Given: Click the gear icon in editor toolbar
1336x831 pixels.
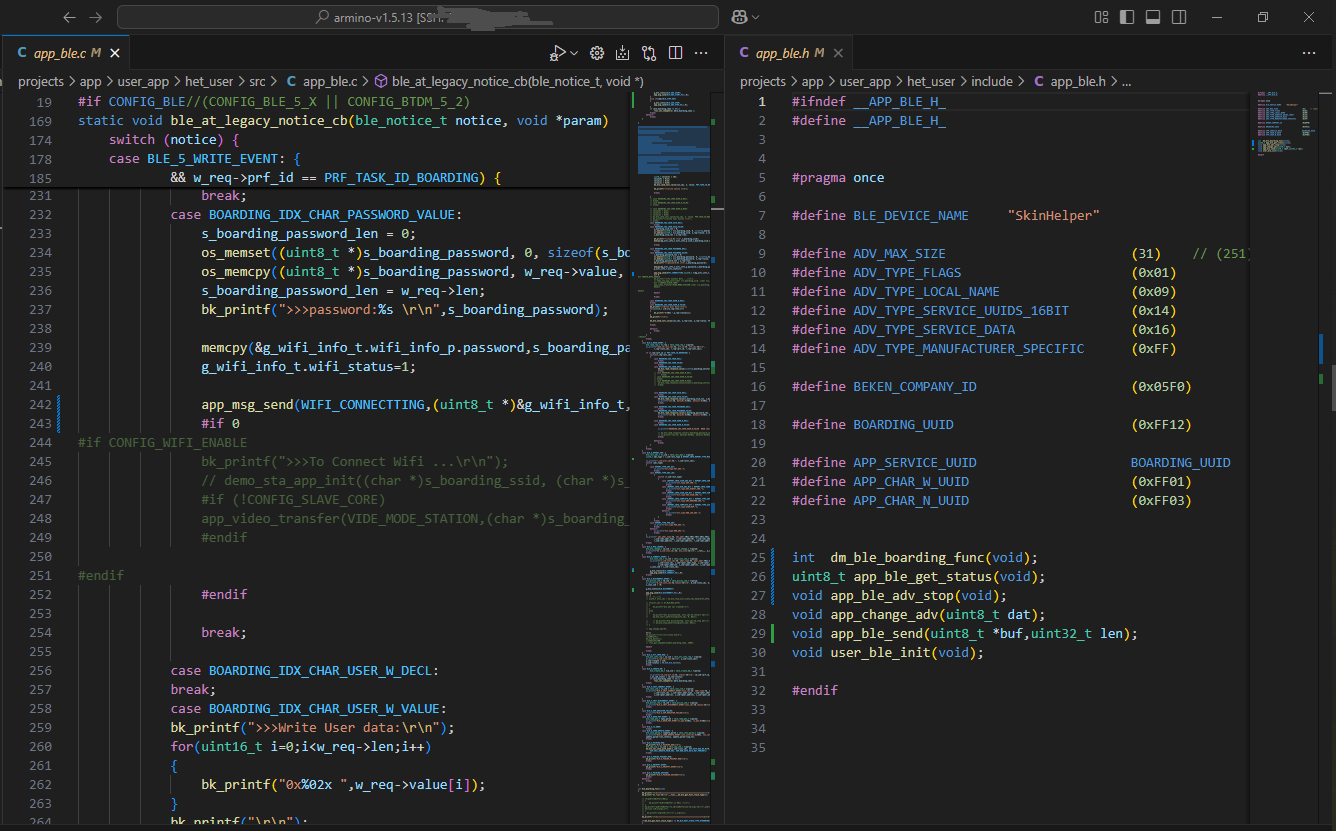Looking at the screenshot, I should click(597, 53).
